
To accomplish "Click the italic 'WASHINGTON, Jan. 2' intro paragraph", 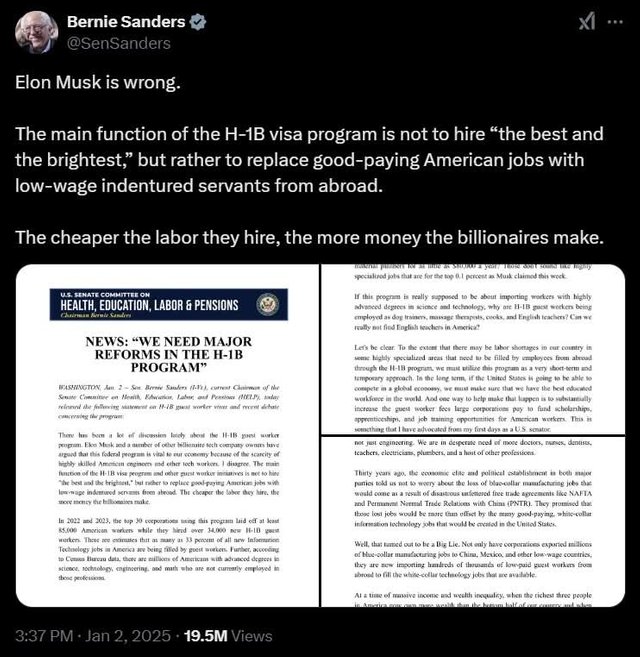I will click(x=168, y=402).
